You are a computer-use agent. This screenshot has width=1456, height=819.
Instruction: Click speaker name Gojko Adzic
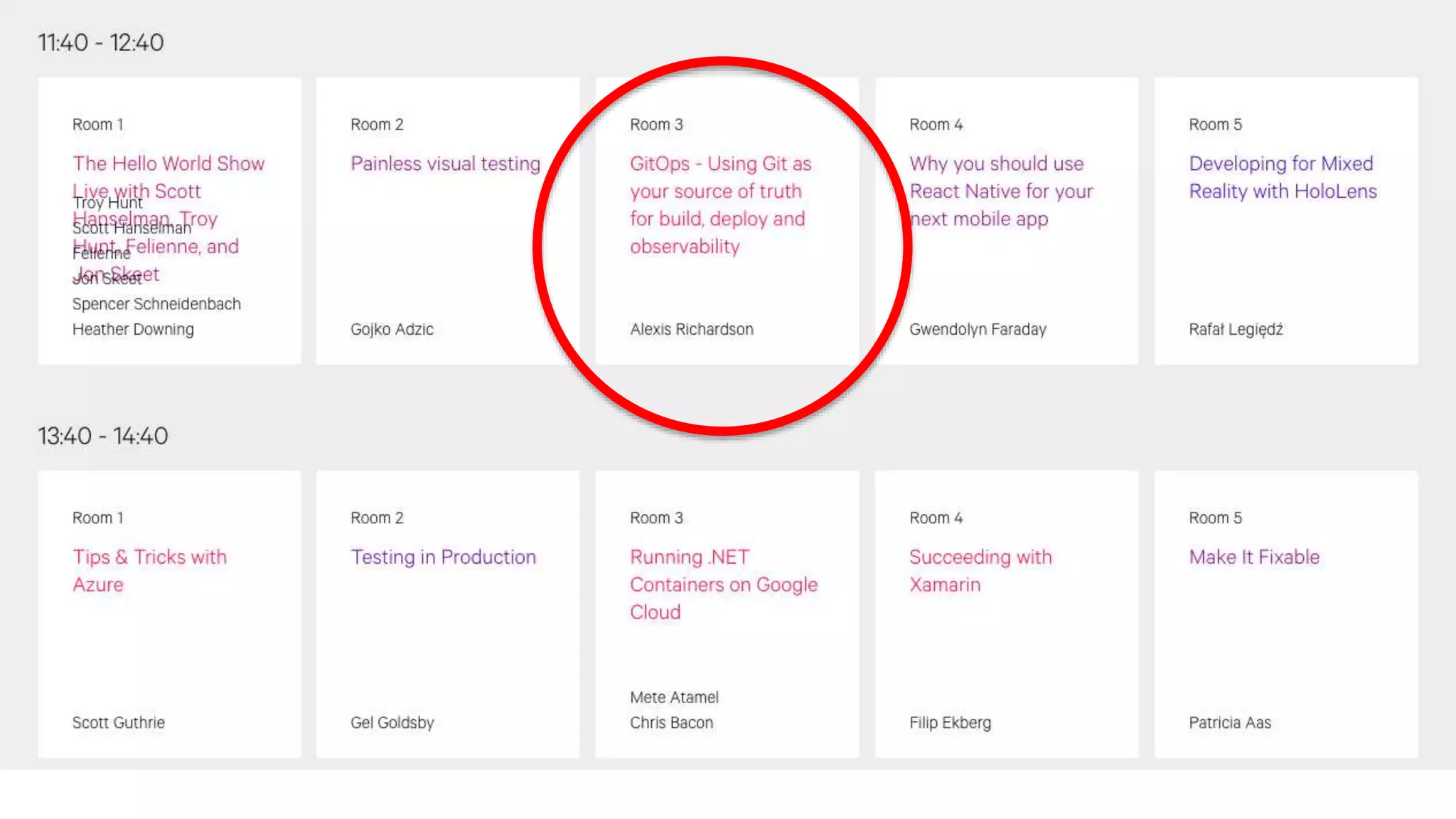tap(392, 329)
